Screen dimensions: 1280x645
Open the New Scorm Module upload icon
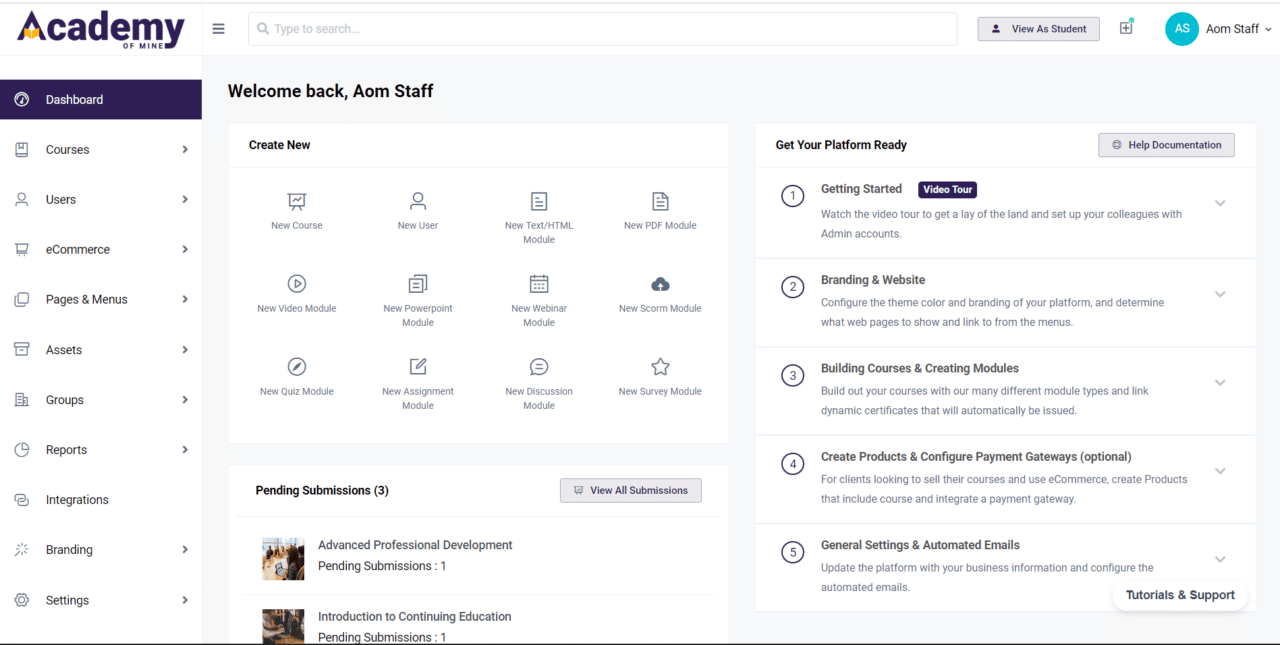pos(659,284)
